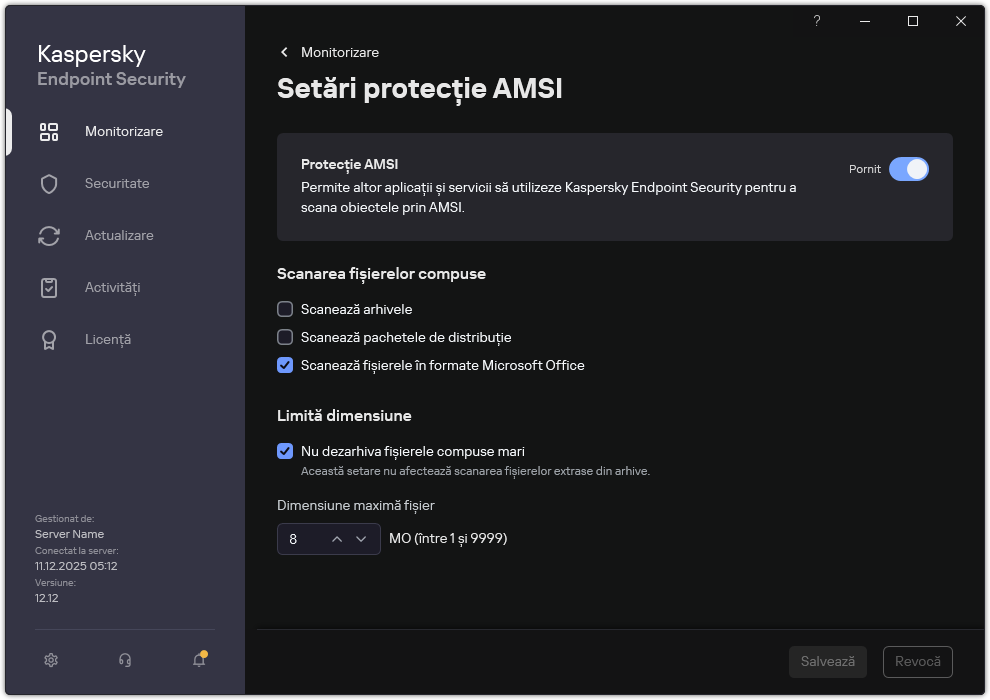Click the back arrow next to Monitorizare

(283, 52)
